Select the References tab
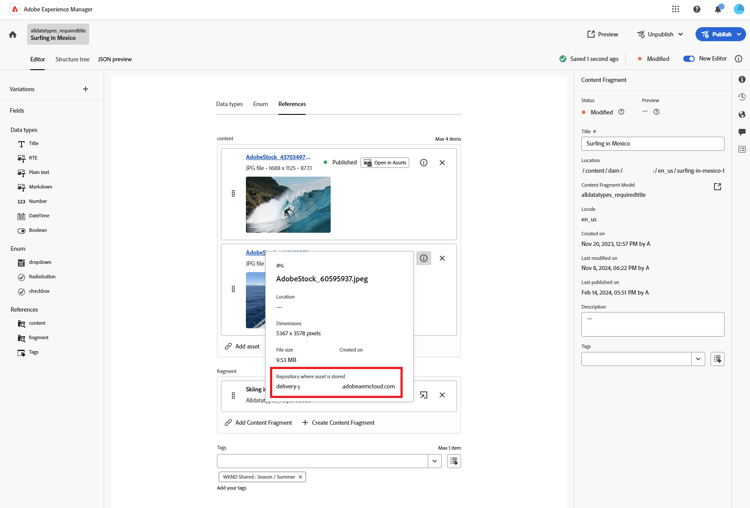The width and height of the screenshot is (750, 508). tap(292, 104)
